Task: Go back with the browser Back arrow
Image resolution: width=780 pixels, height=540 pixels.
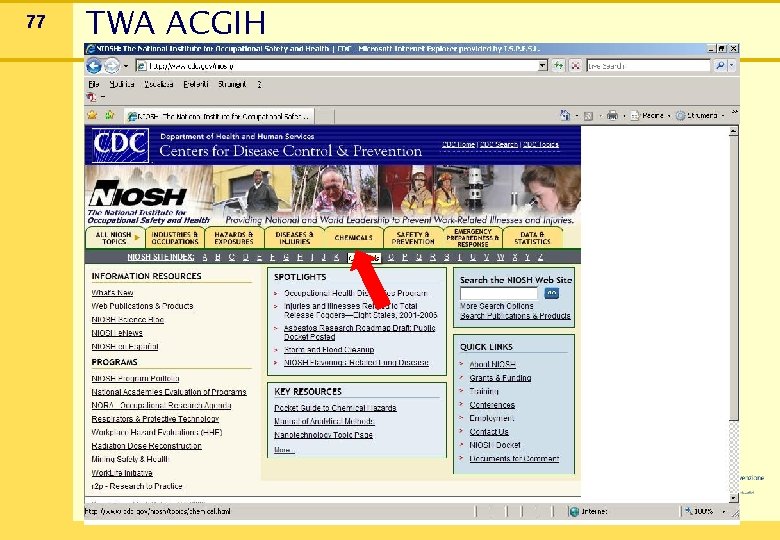Action: point(94,66)
